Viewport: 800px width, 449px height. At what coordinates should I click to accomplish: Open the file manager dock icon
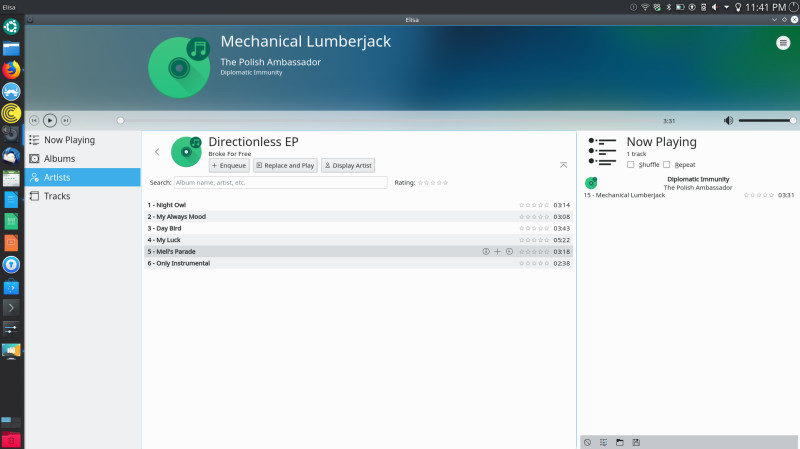coord(11,48)
